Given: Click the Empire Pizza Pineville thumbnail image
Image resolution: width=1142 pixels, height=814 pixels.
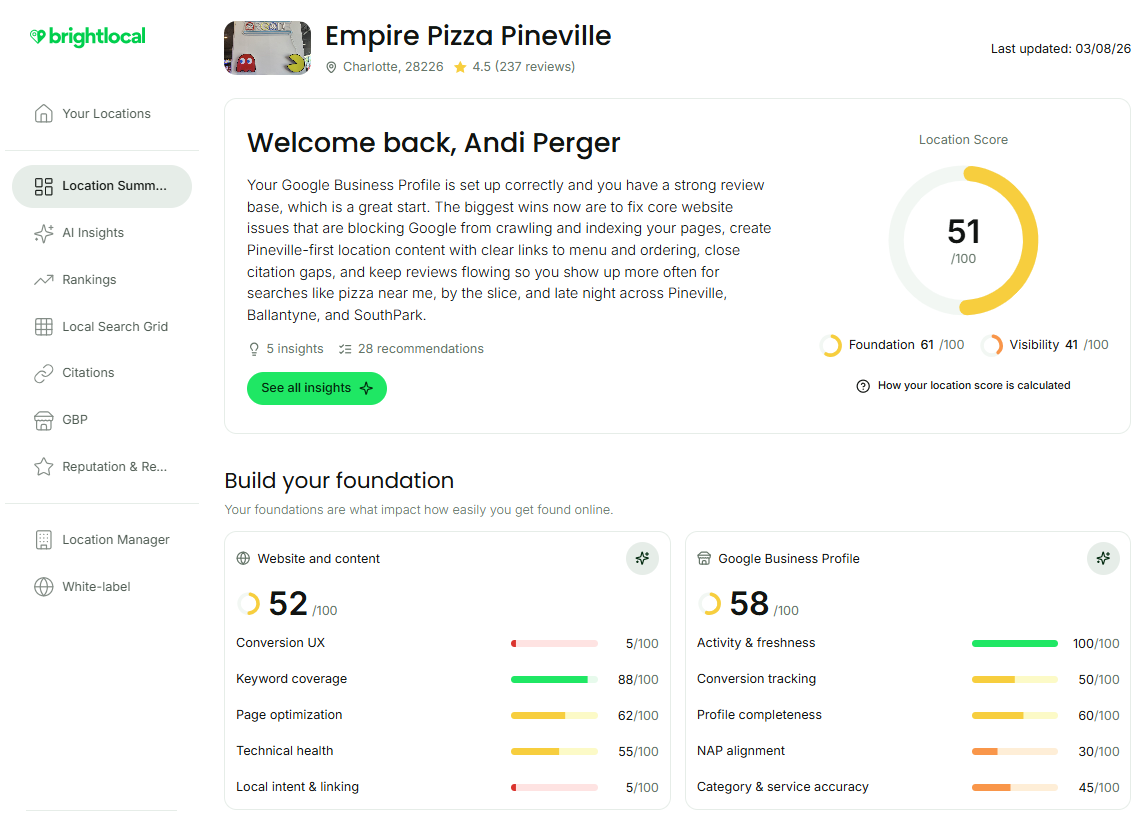Looking at the screenshot, I should point(267,48).
